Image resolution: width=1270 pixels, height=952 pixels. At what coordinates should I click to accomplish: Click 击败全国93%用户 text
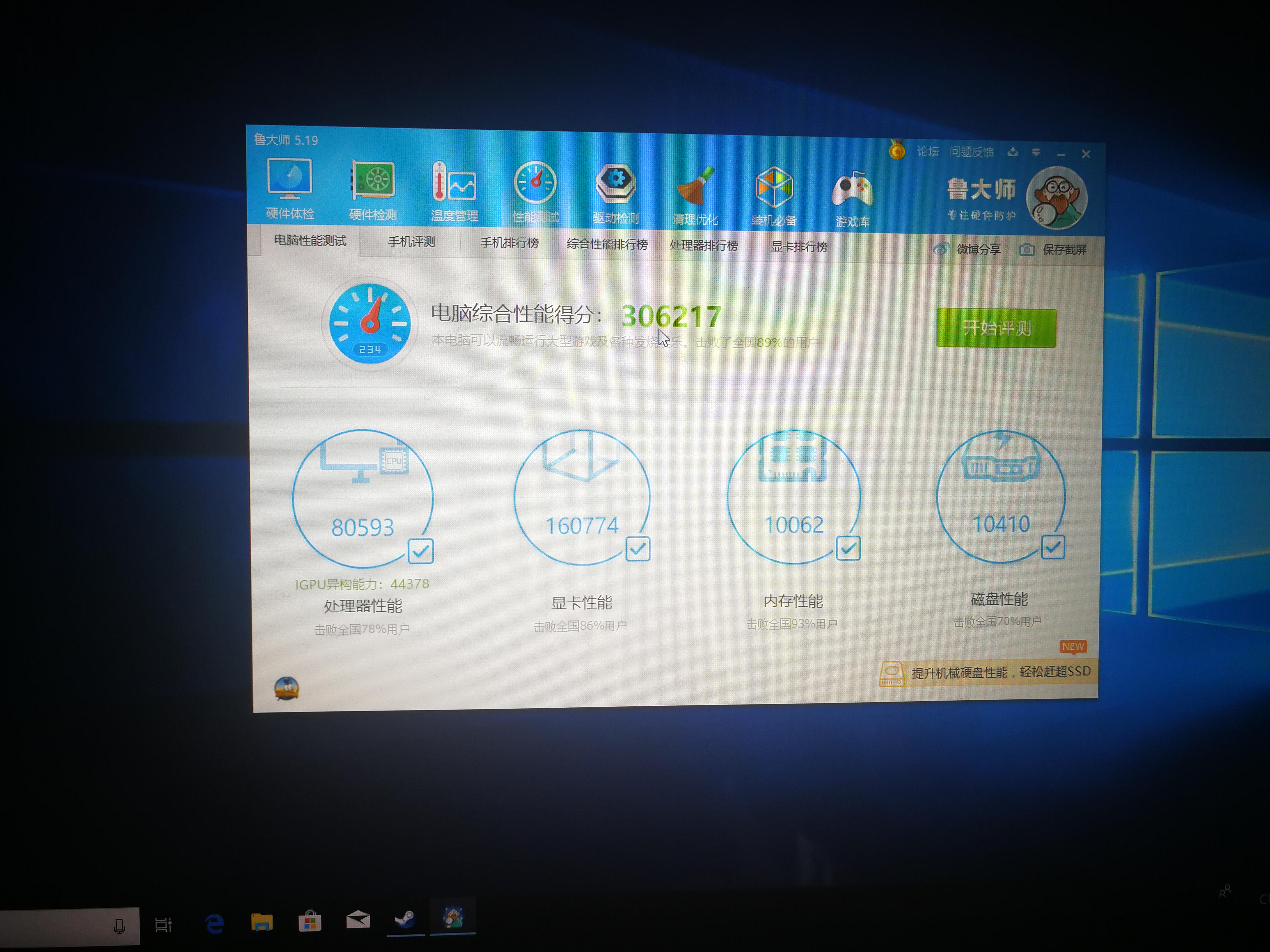[792, 624]
